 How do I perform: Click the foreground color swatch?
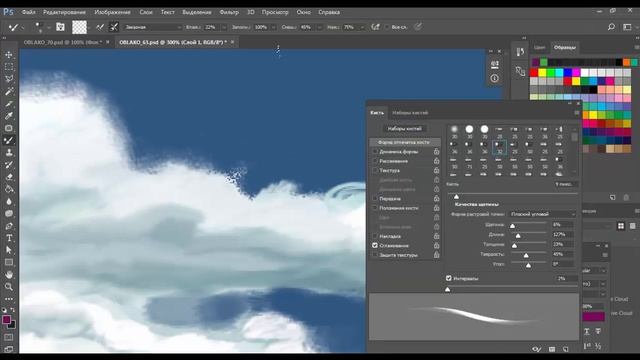click(6, 320)
